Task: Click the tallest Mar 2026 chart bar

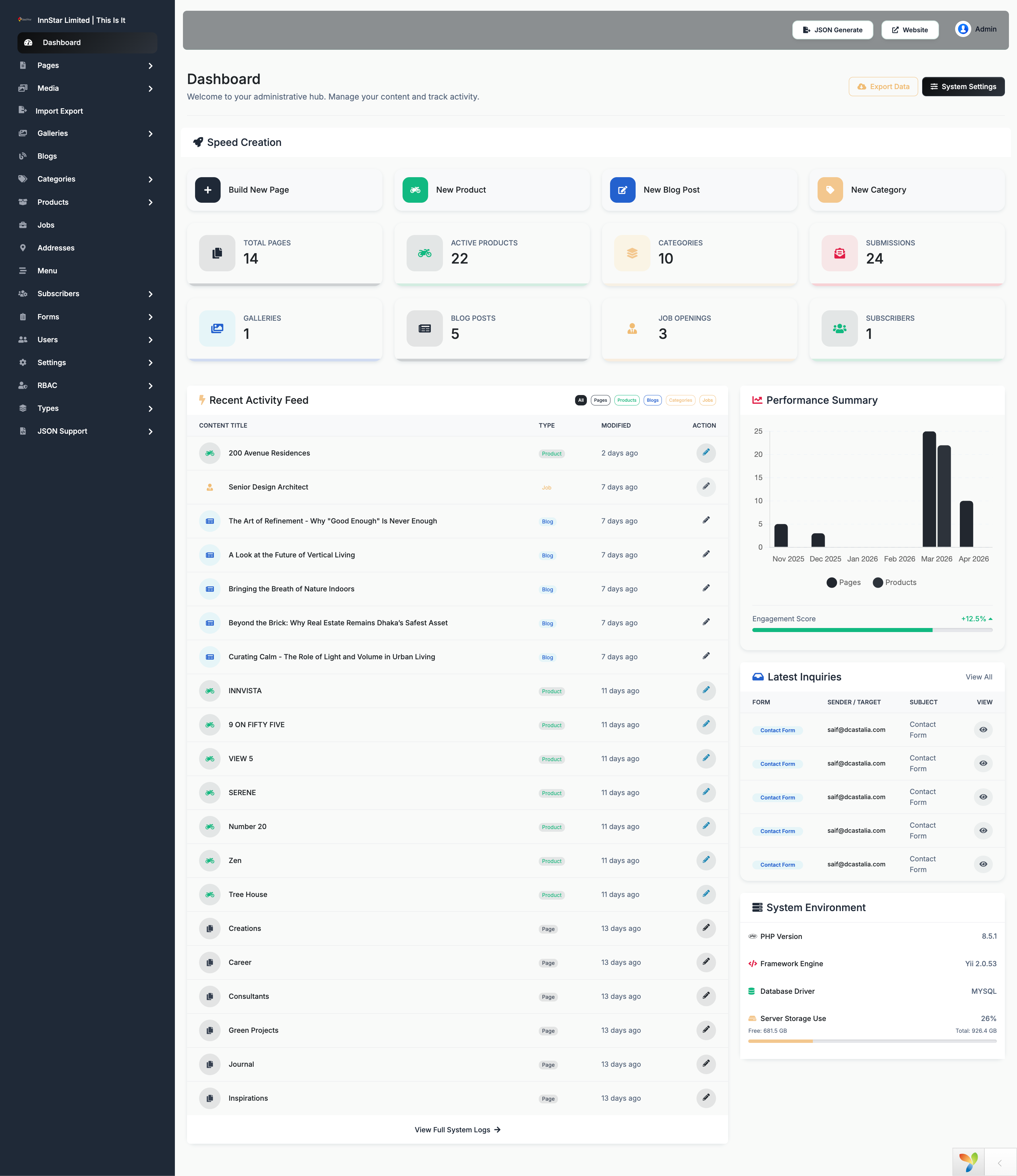Action: [x=929, y=489]
